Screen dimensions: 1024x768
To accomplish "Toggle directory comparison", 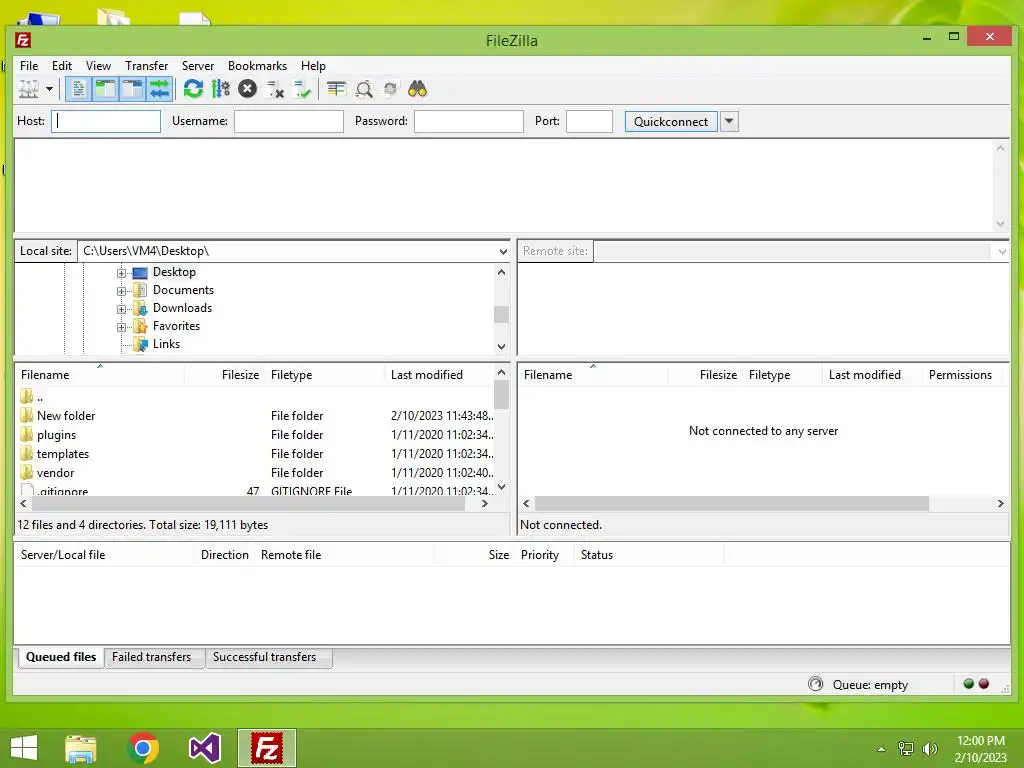I will tap(364, 89).
